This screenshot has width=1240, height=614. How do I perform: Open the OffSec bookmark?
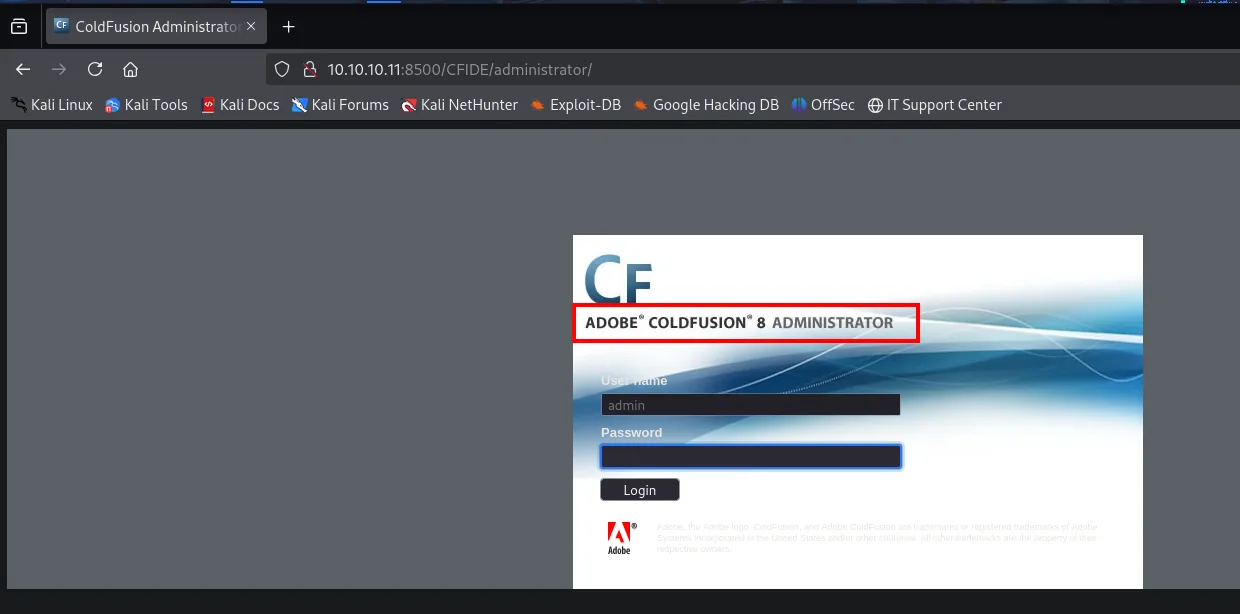pyautogui.click(x=823, y=104)
